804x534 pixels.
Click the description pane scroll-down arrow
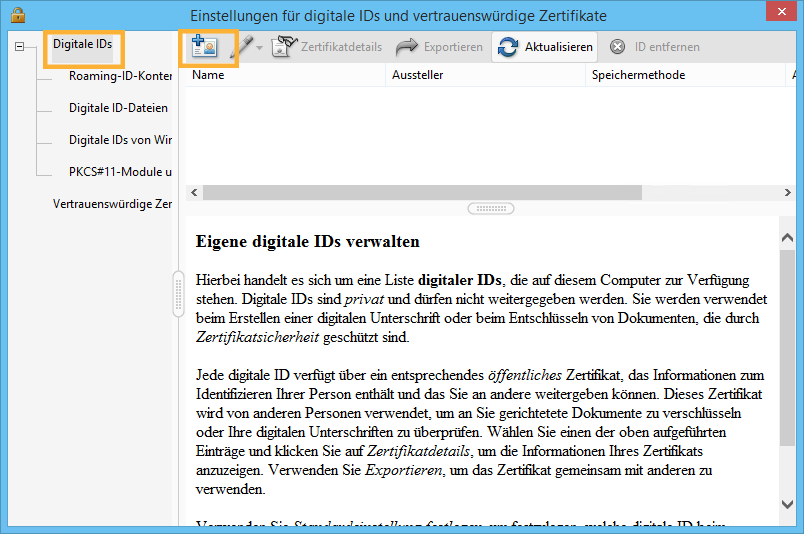[x=788, y=504]
